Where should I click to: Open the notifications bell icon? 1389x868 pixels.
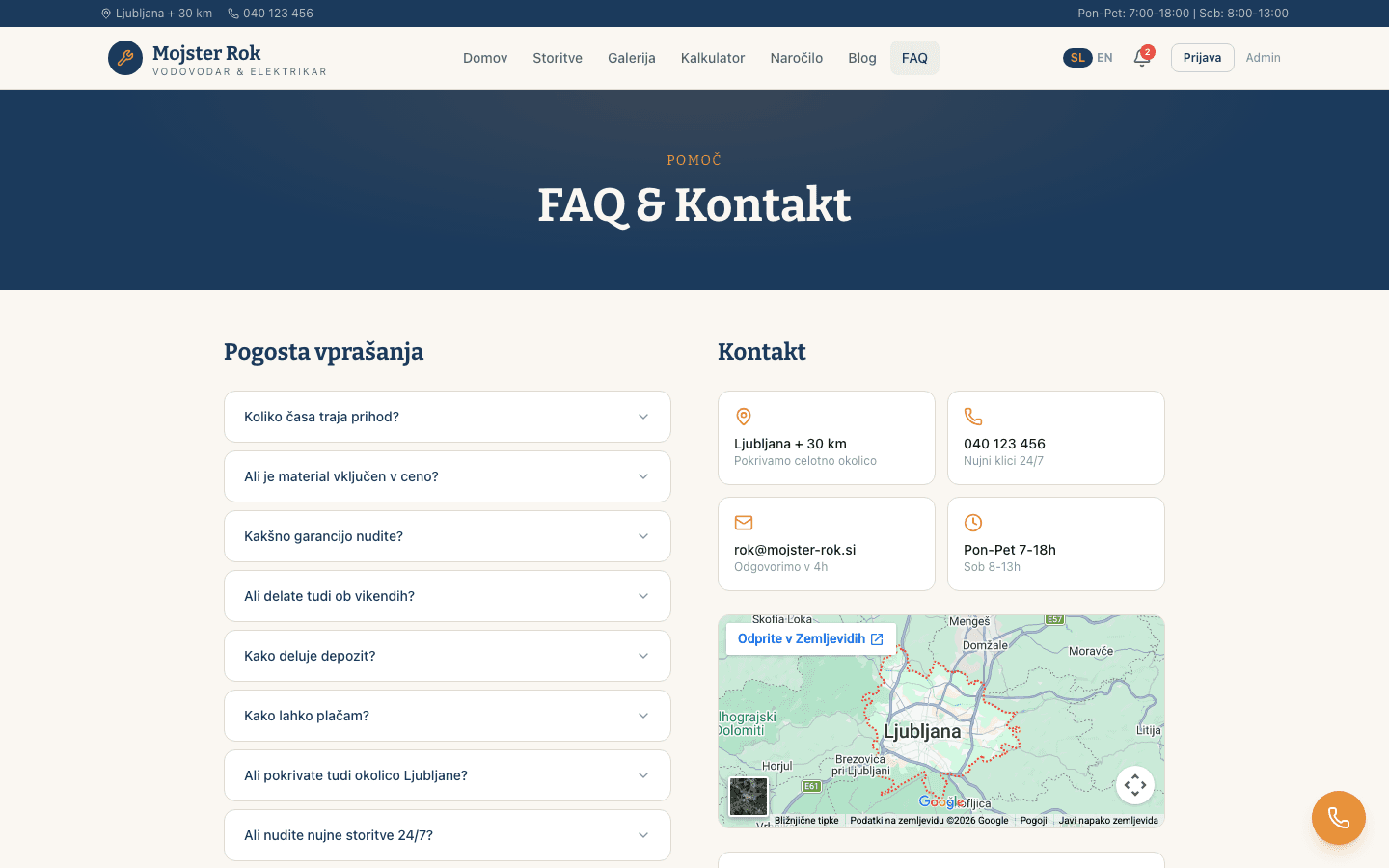[1142, 58]
